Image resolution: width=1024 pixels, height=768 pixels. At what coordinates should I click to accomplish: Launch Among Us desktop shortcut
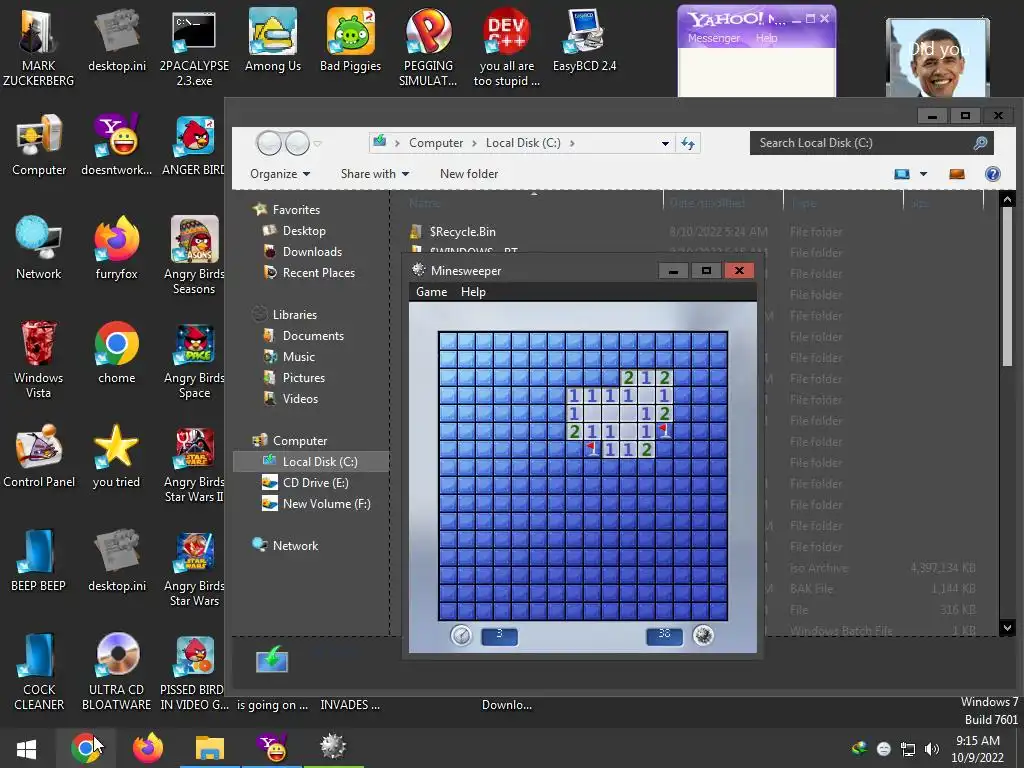(x=272, y=40)
